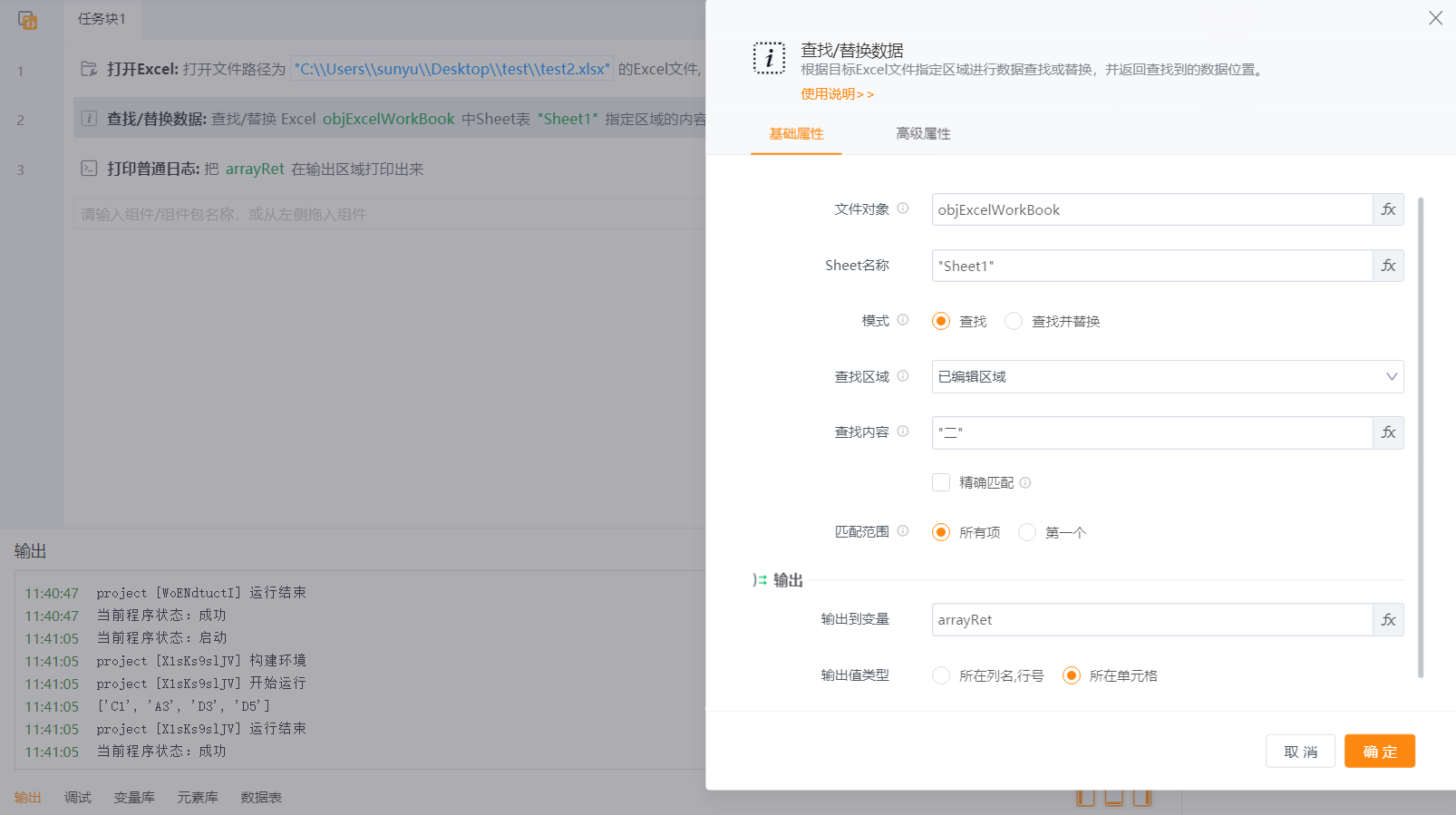Click info icon next to 匹配范围 label
Viewport: 1456px width, 815px height.
point(903,531)
